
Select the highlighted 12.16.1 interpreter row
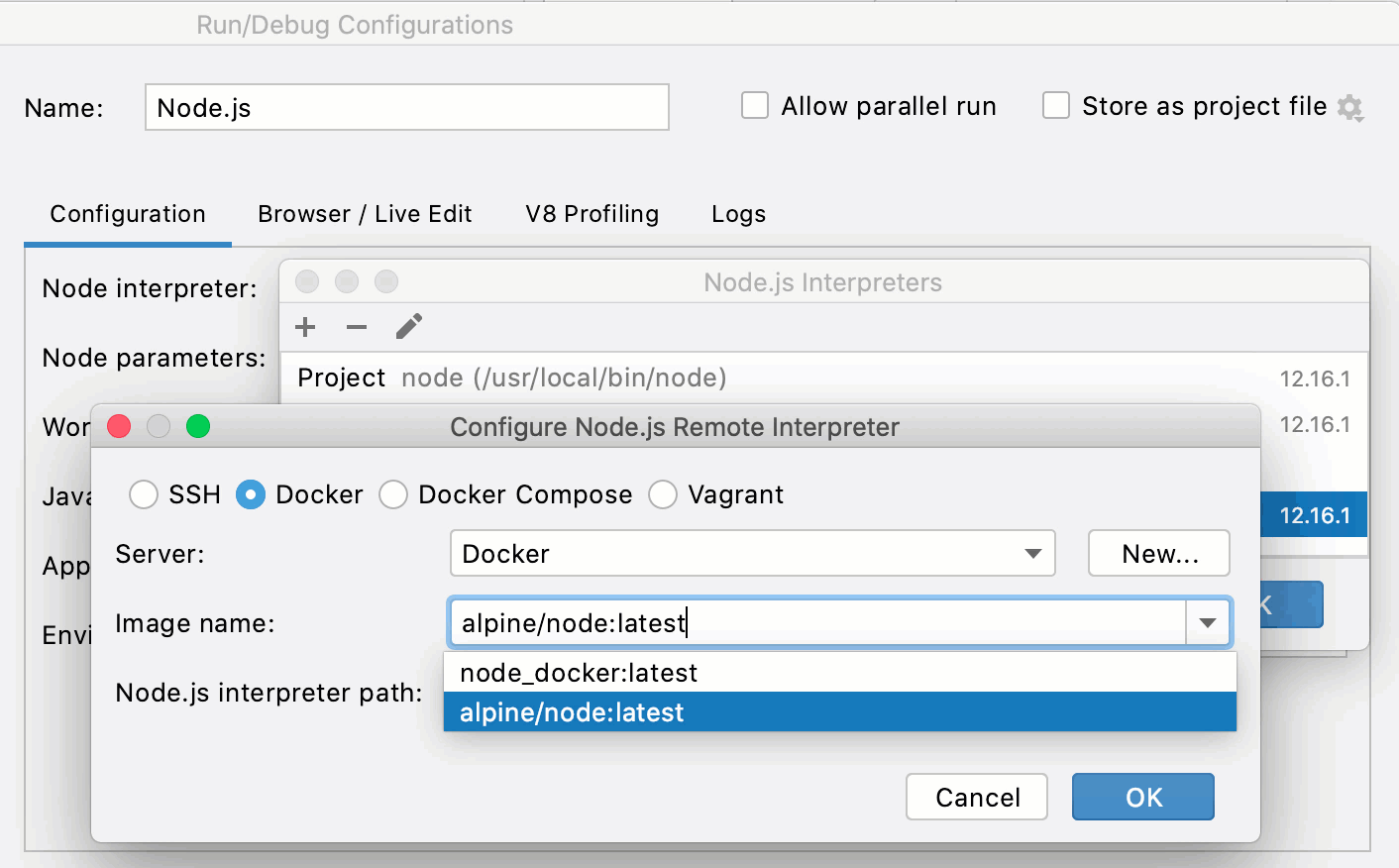coord(1314,514)
